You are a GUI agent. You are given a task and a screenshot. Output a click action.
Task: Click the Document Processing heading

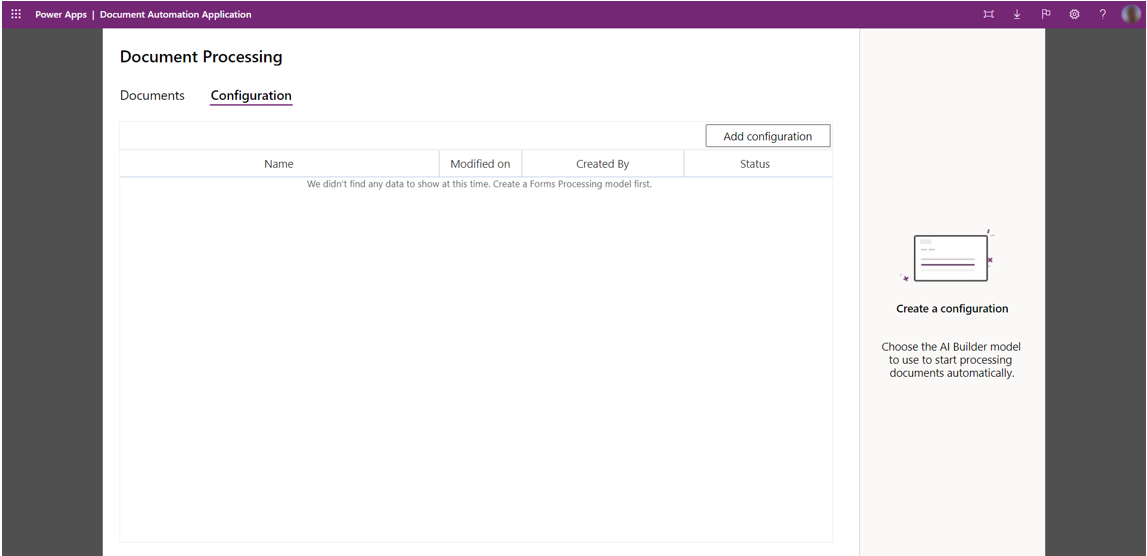tap(201, 57)
